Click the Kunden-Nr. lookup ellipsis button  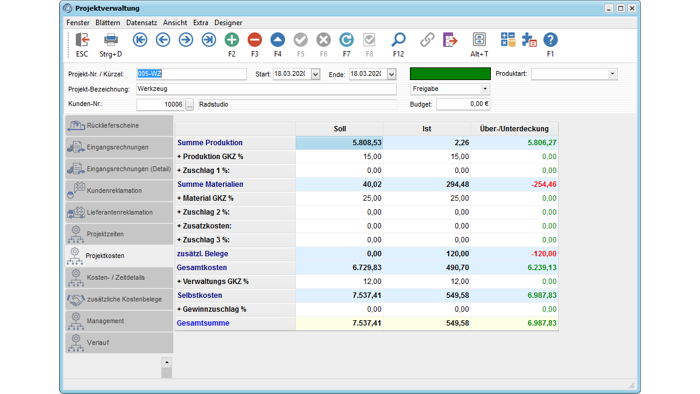(190, 104)
